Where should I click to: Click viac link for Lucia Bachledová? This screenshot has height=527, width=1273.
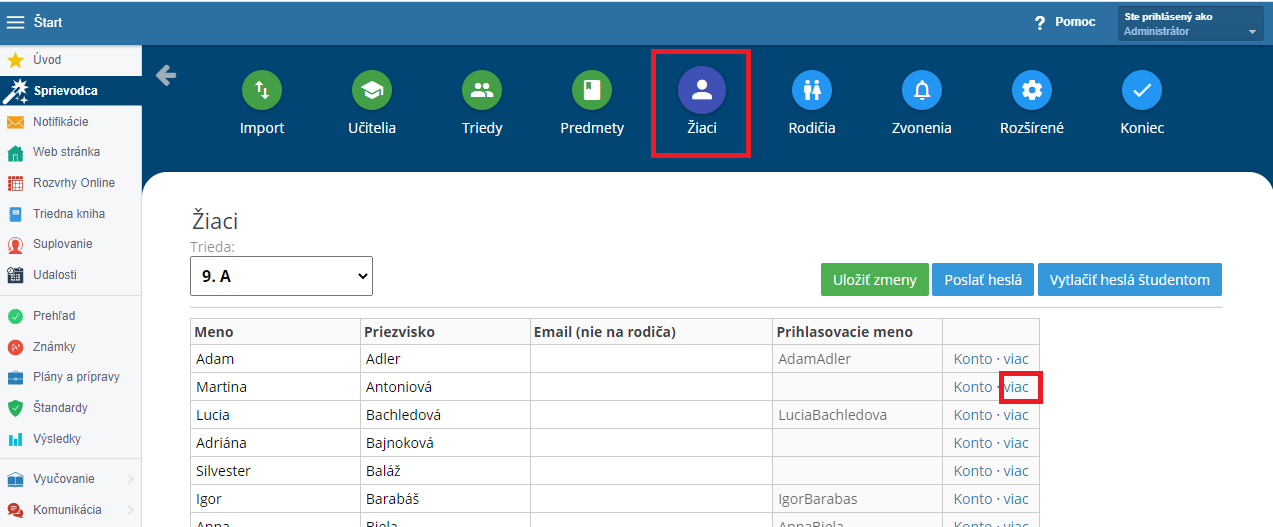point(1016,415)
